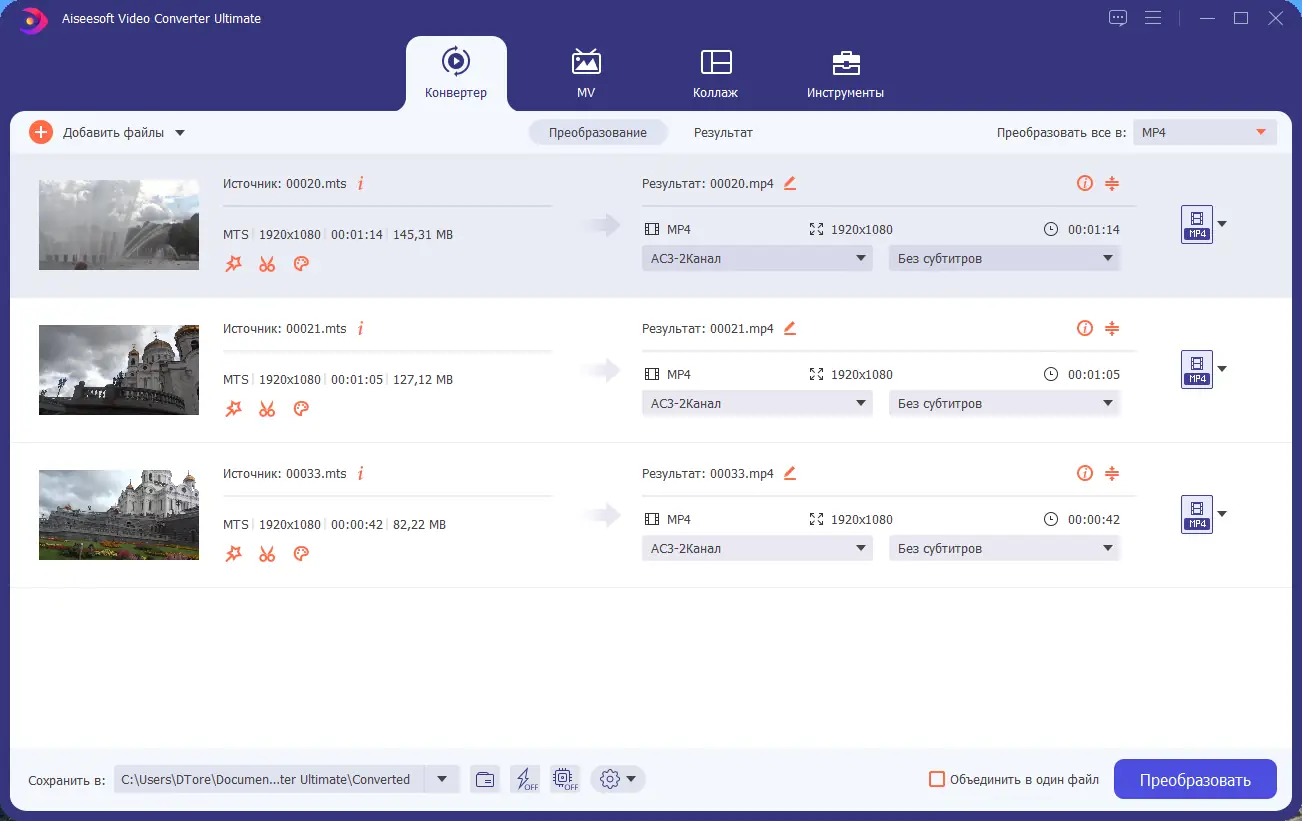The width and height of the screenshot is (1302, 821).
Task: Show source info for 00021.mts
Action: [x=360, y=328]
